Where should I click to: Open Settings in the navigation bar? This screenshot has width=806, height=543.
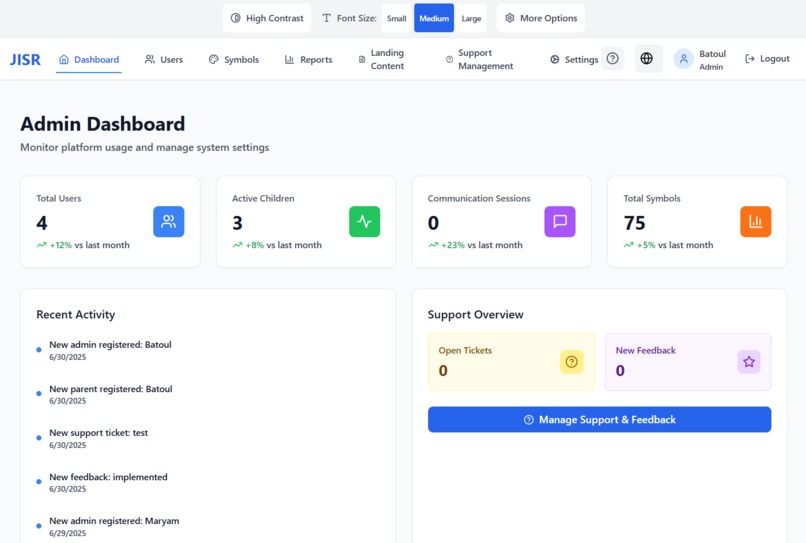pyautogui.click(x=574, y=60)
